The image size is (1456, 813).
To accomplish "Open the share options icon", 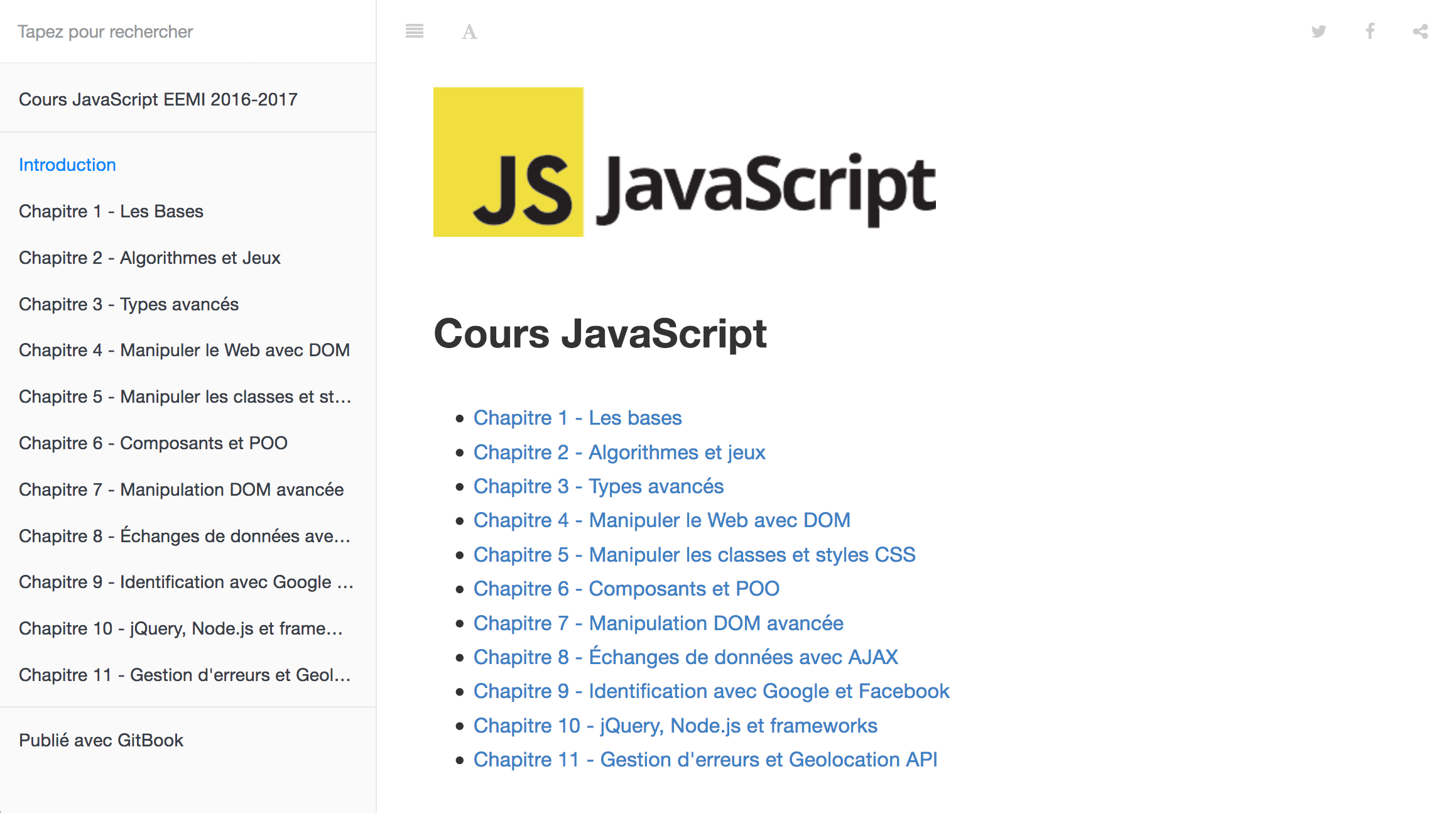I will 1420,31.
